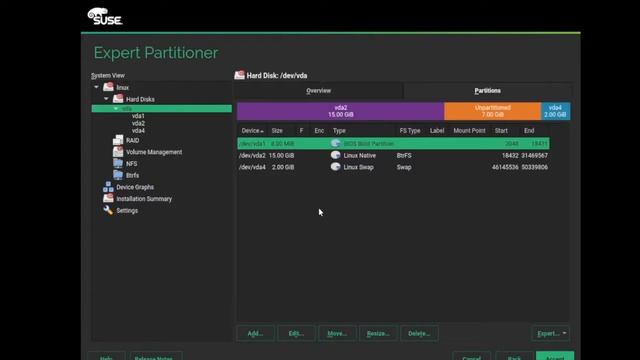This screenshot has width=640, height=360.
Task: Click the Delete... button
Action: tap(419, 333)
